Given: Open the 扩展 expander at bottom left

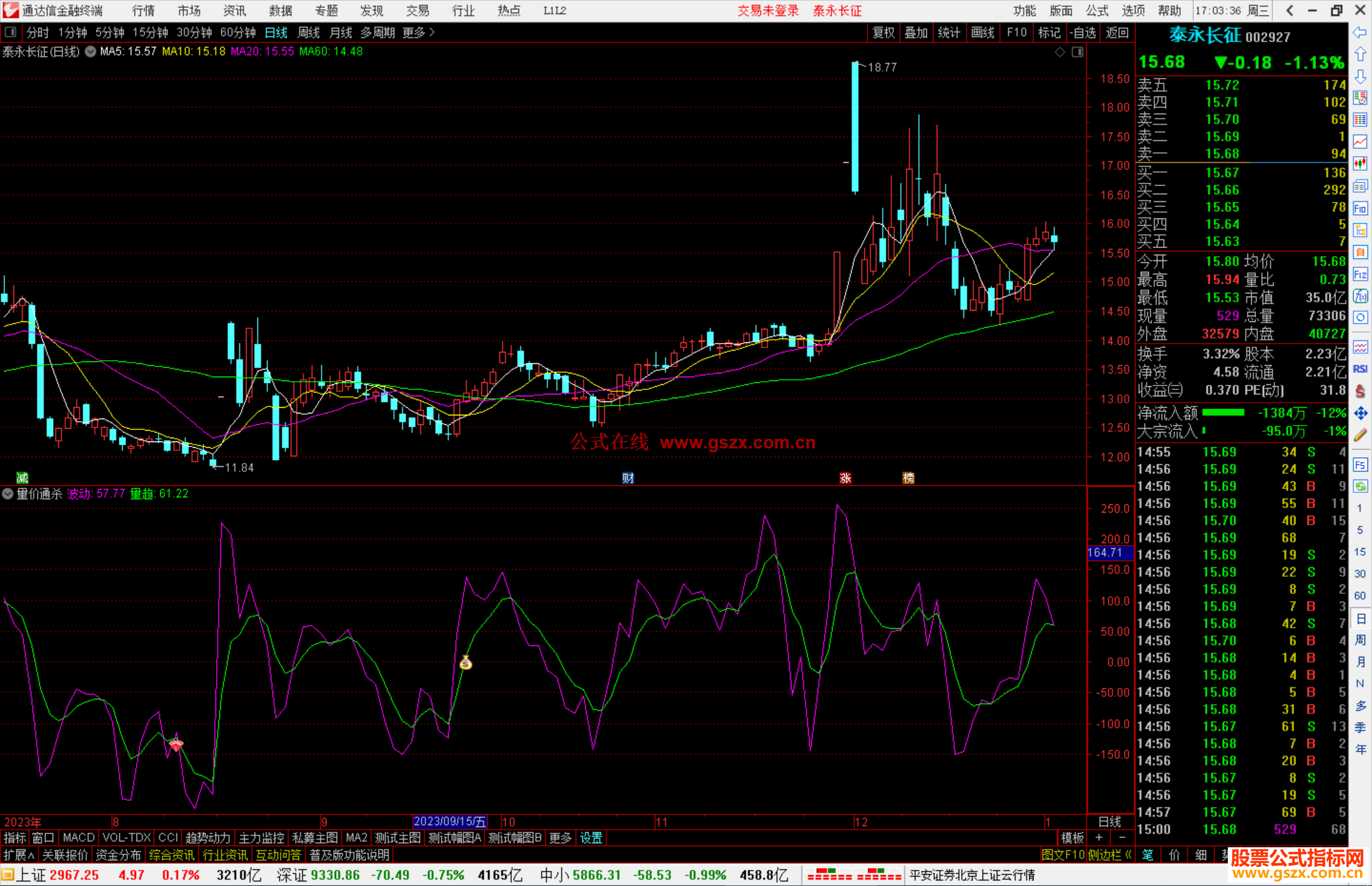Looking at the screenshot, I should pos(19,855).
